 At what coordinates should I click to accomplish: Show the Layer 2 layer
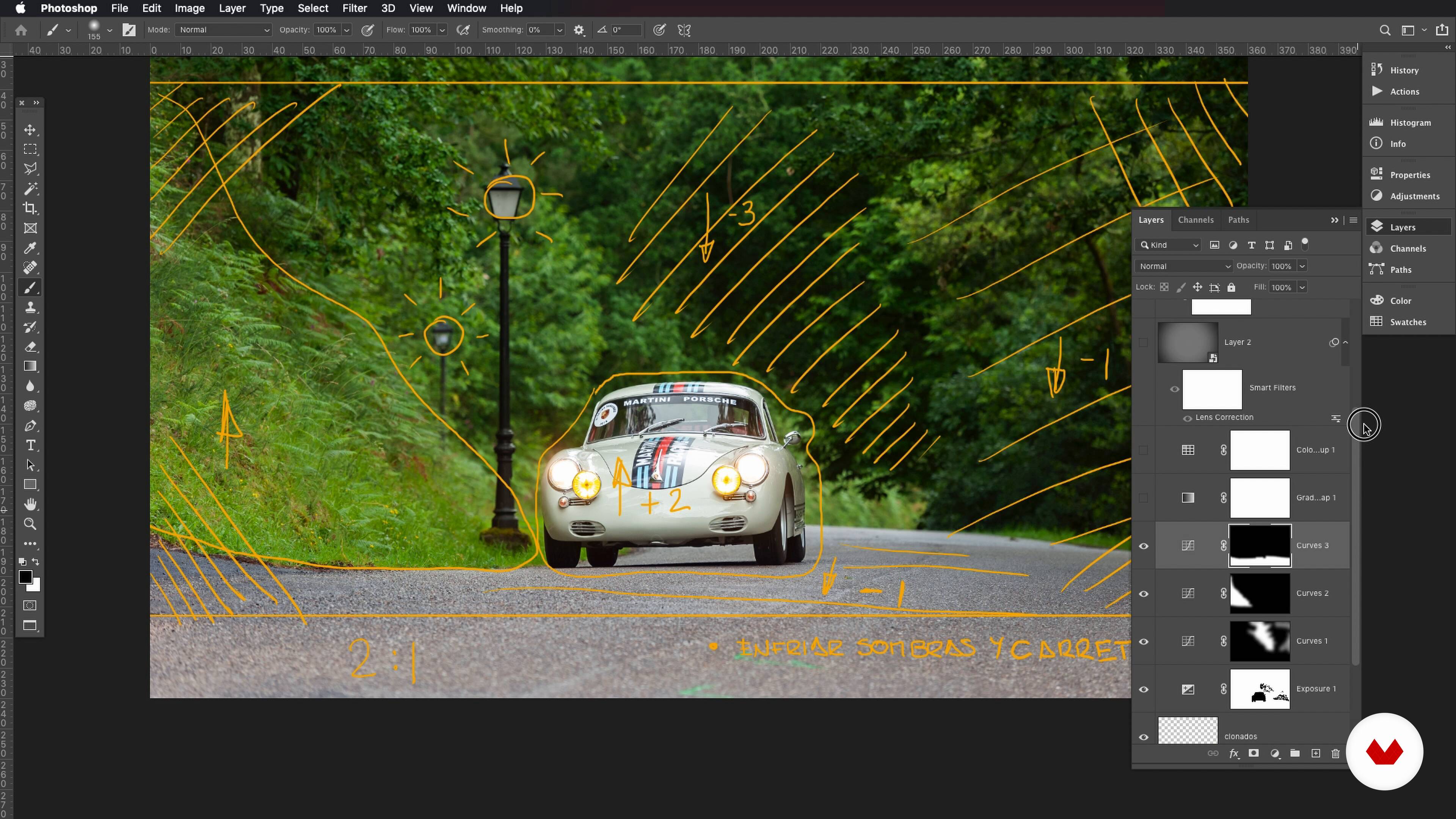(1144, 342)
